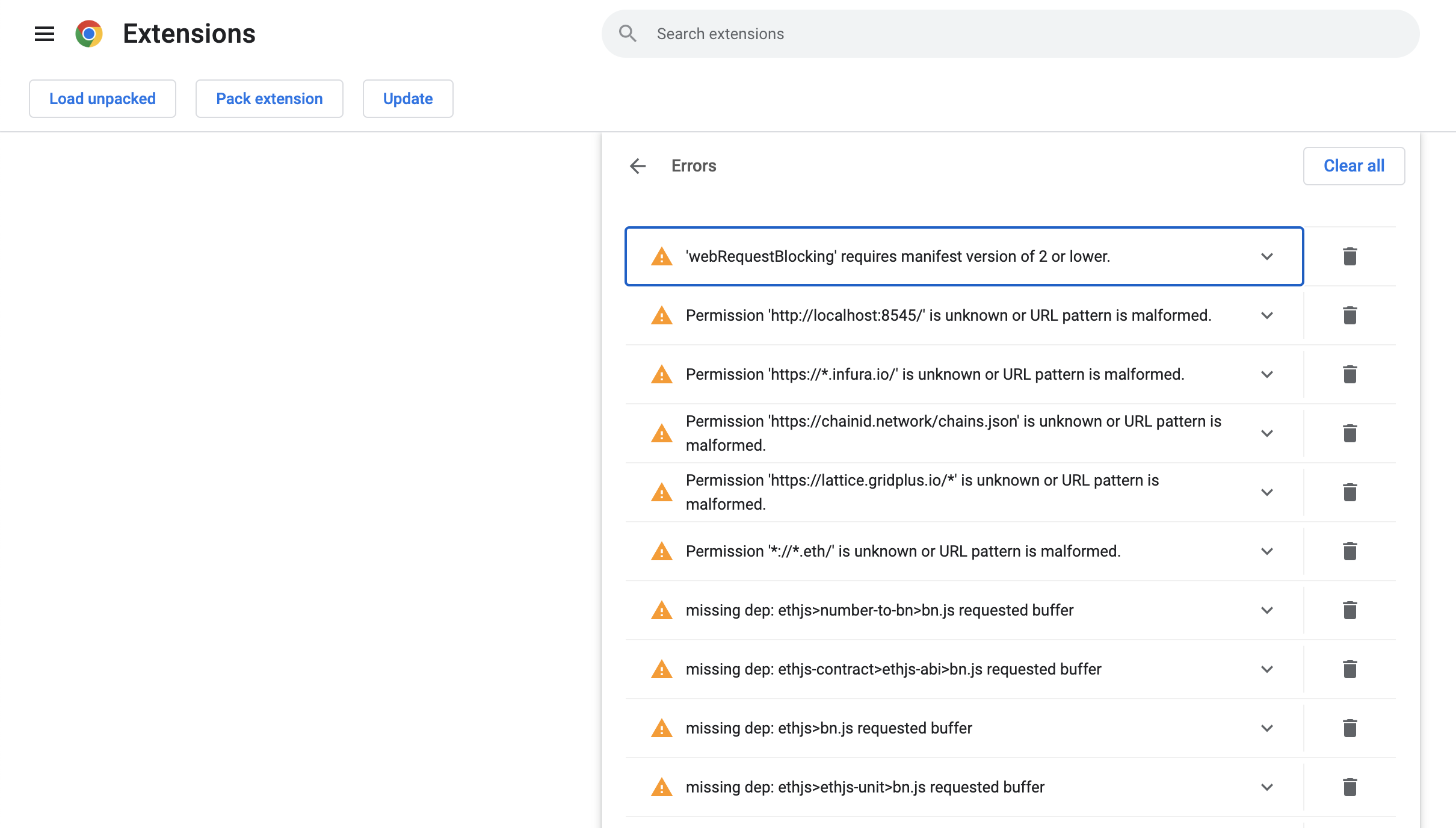The height and width of the screenshot is (828, 1456).
Task: Click the search magnifier icon
Action: pyautogui.click(x=628, y=34)
